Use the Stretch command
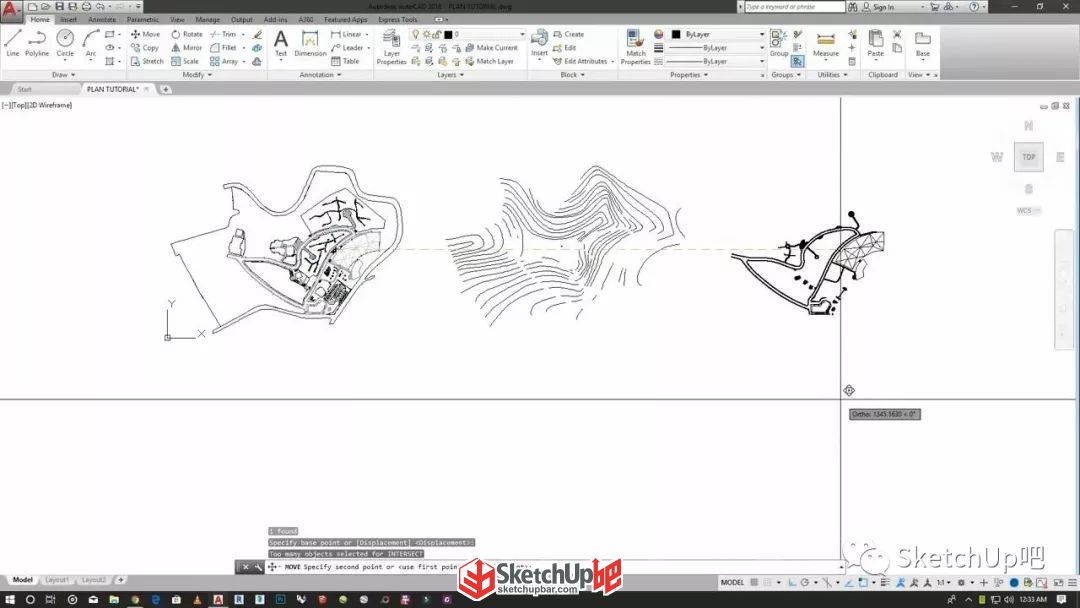 (147, 61)
